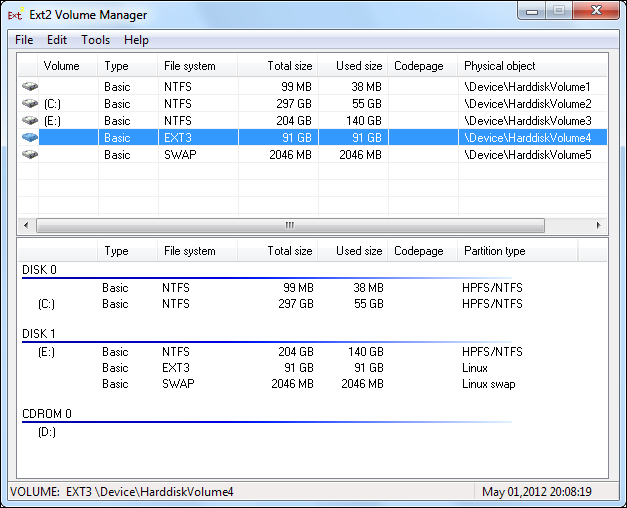Click the 99 MB partition under DISK 0

pos(298,288)
